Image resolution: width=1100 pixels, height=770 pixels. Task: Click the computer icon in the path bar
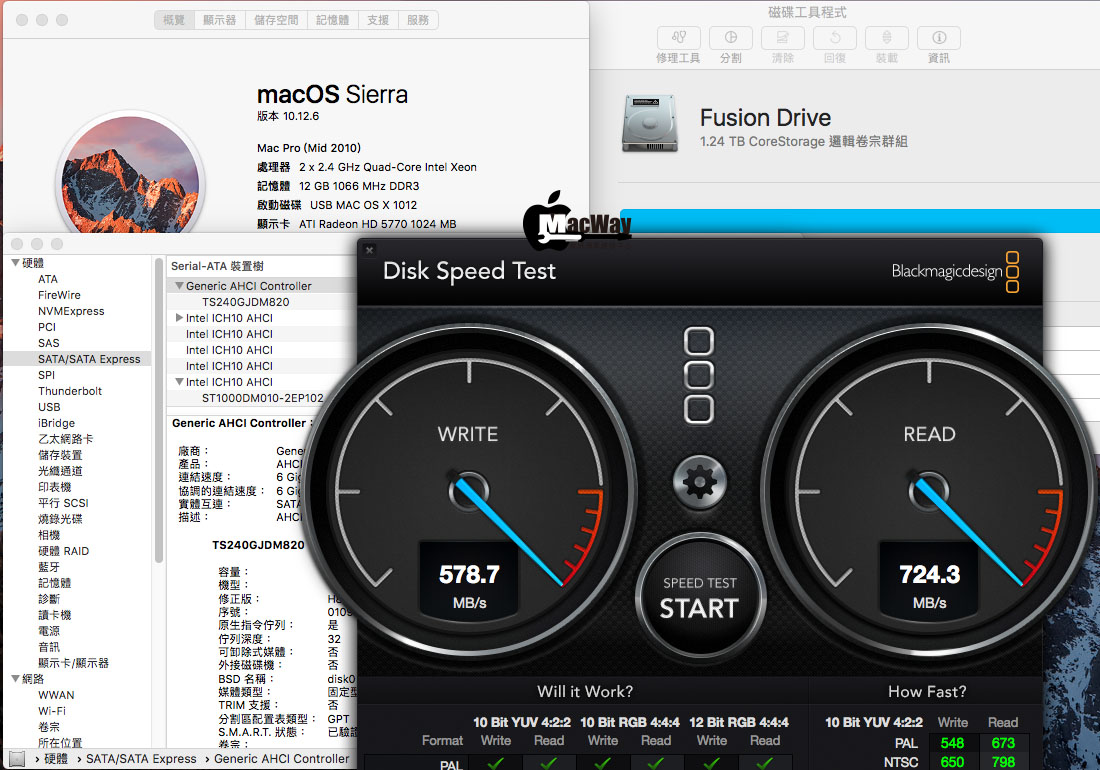17,759
